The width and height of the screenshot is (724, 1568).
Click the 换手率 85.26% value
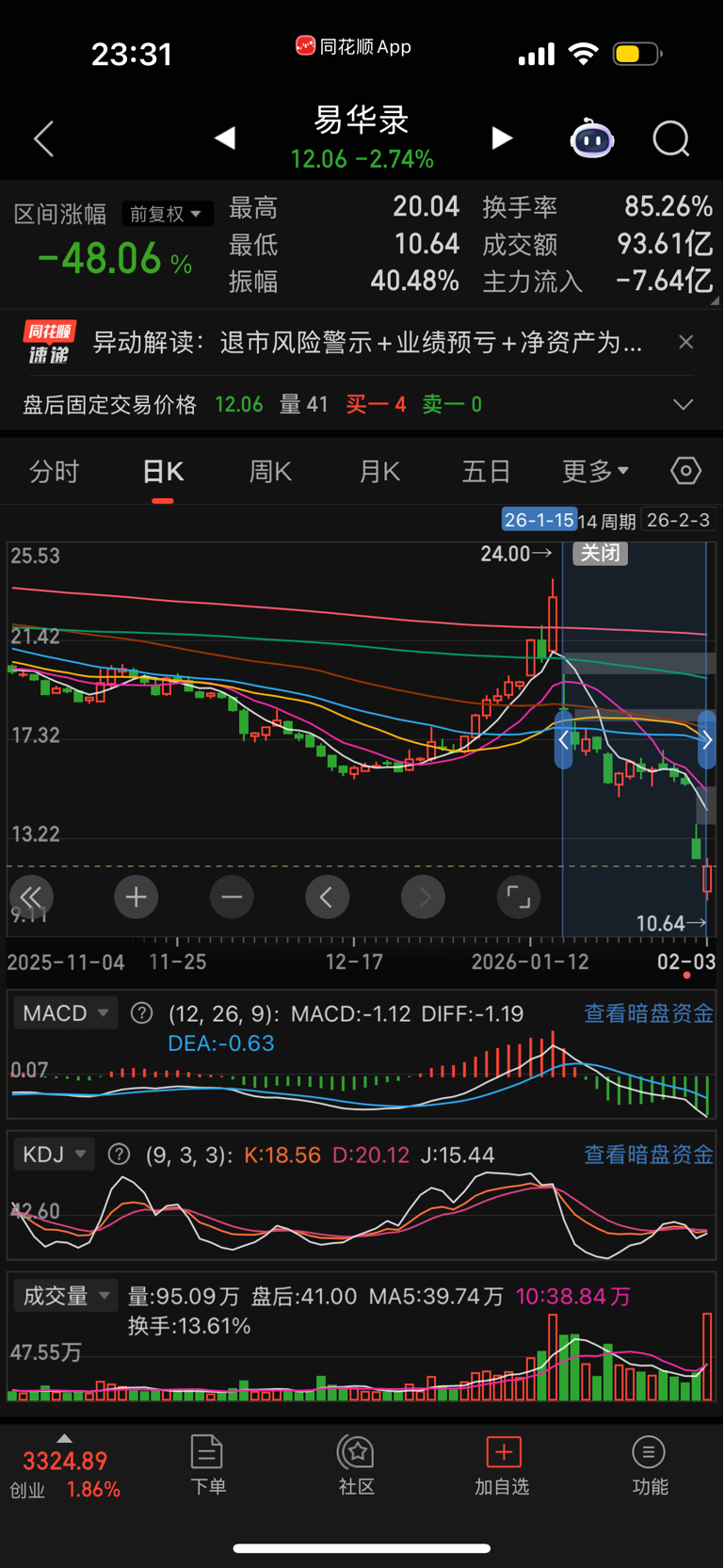coord(668,206)
